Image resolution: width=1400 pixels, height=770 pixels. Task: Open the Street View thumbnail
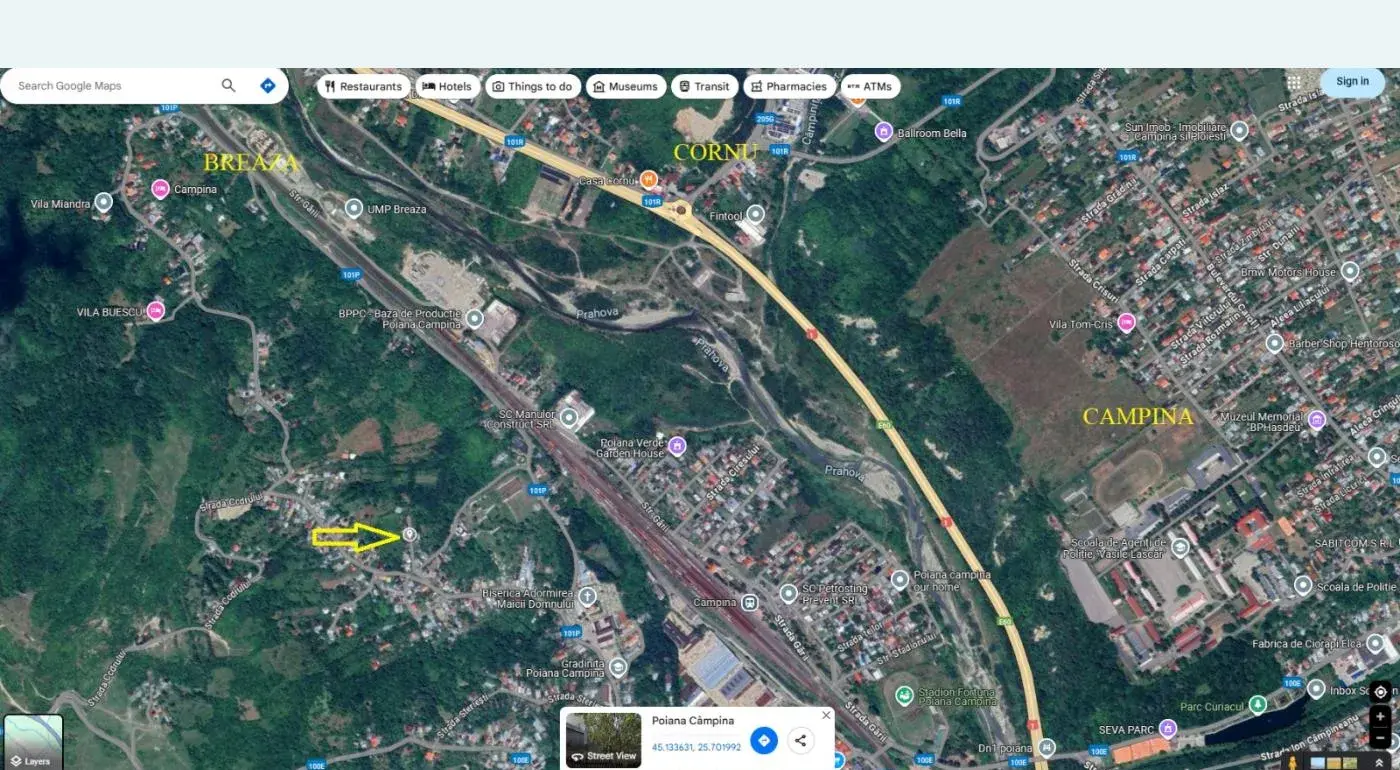pyautogui.click(x=603, y=740)
